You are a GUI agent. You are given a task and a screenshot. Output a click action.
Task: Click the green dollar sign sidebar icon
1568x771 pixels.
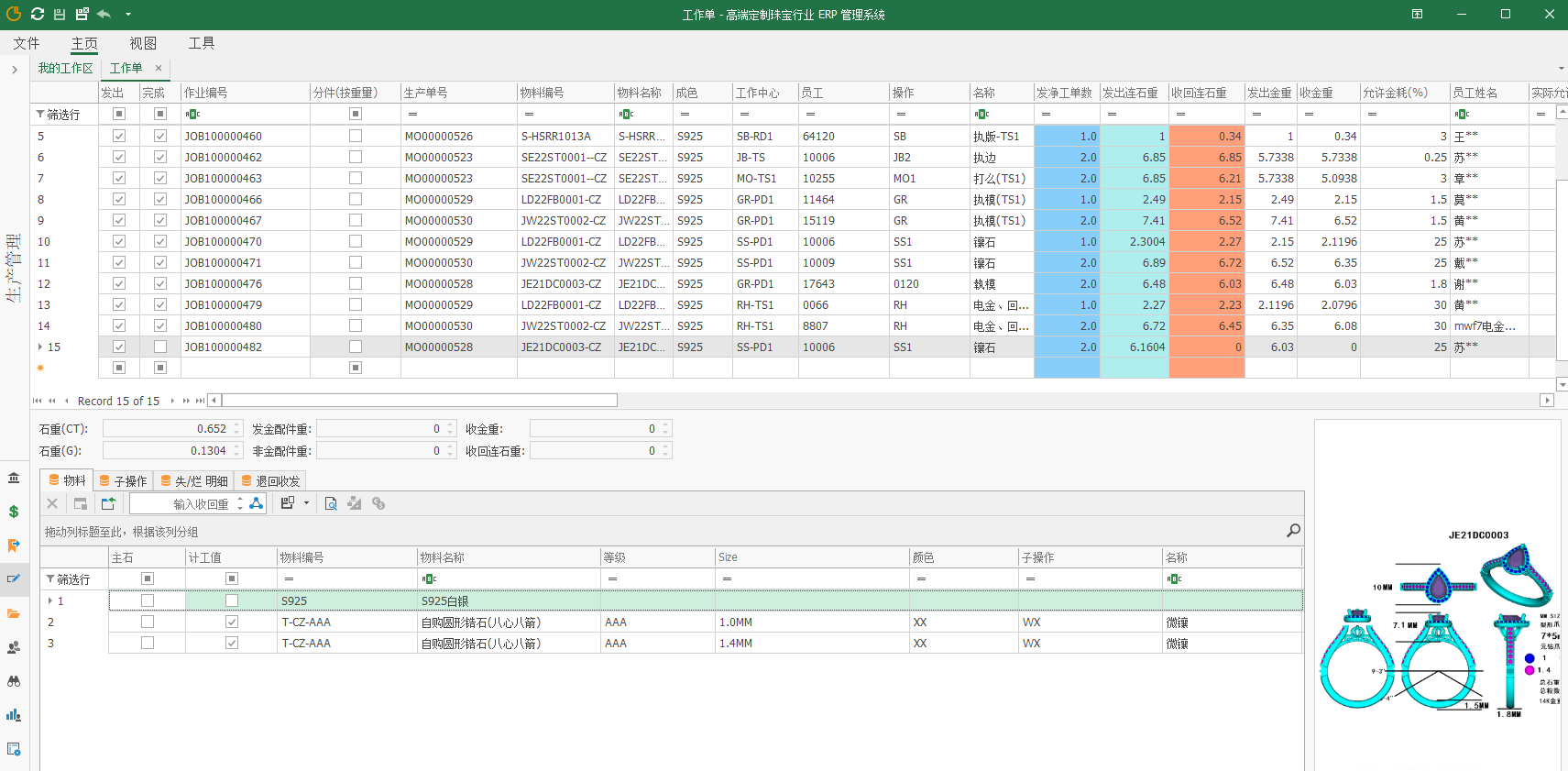[14, 512]
